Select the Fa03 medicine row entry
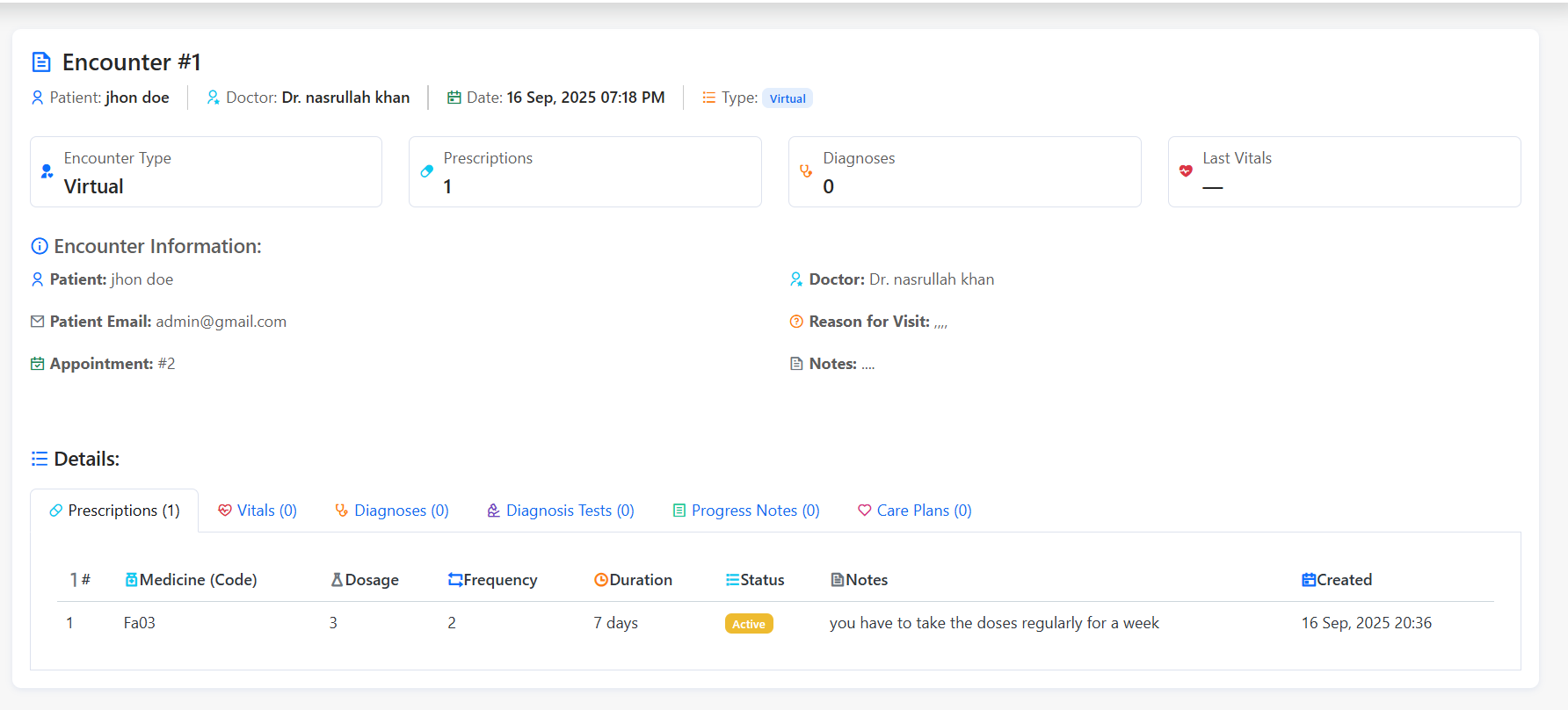 (x=140, y=623)
